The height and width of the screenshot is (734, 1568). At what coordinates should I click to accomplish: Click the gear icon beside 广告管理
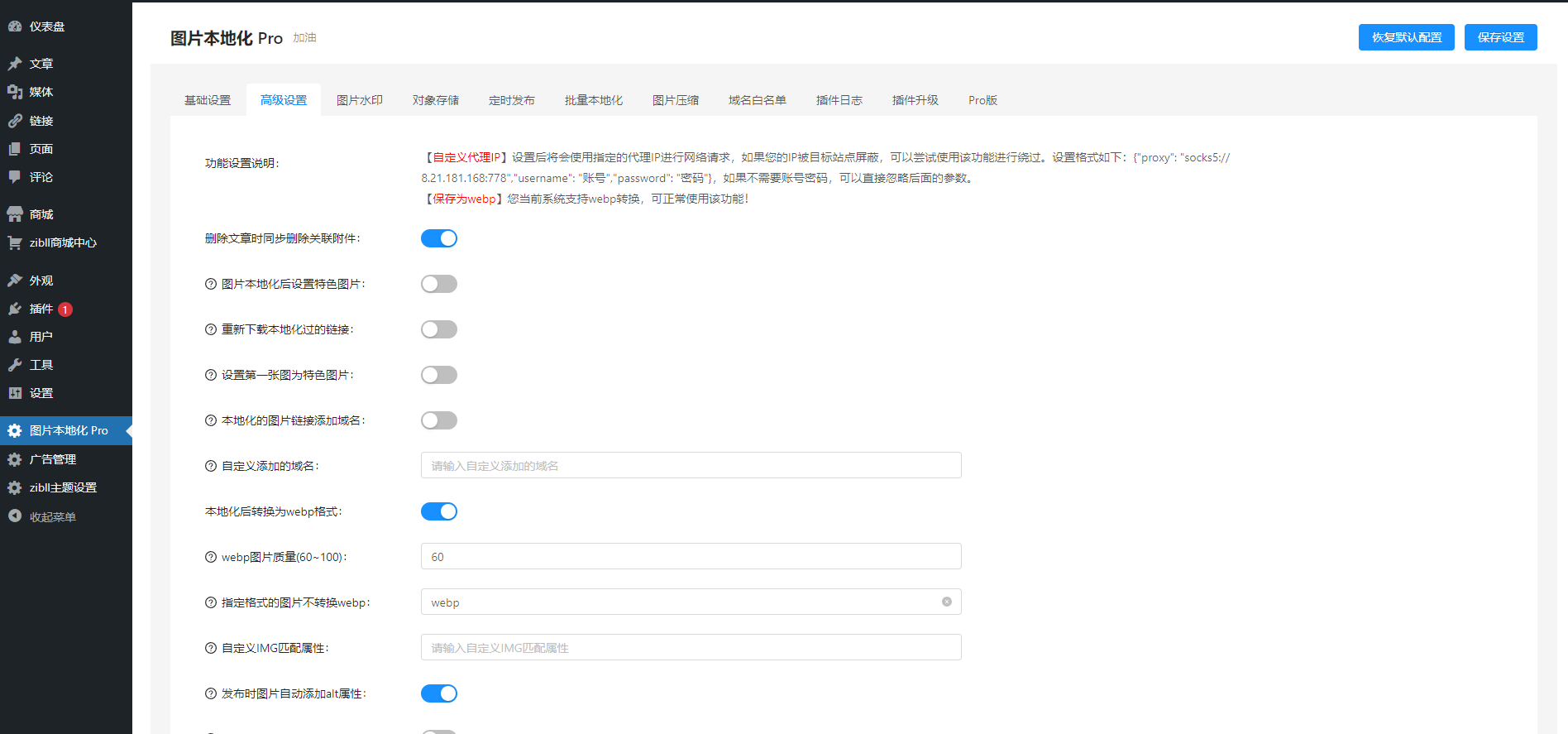pyautogui.click(x=15, y=459)
